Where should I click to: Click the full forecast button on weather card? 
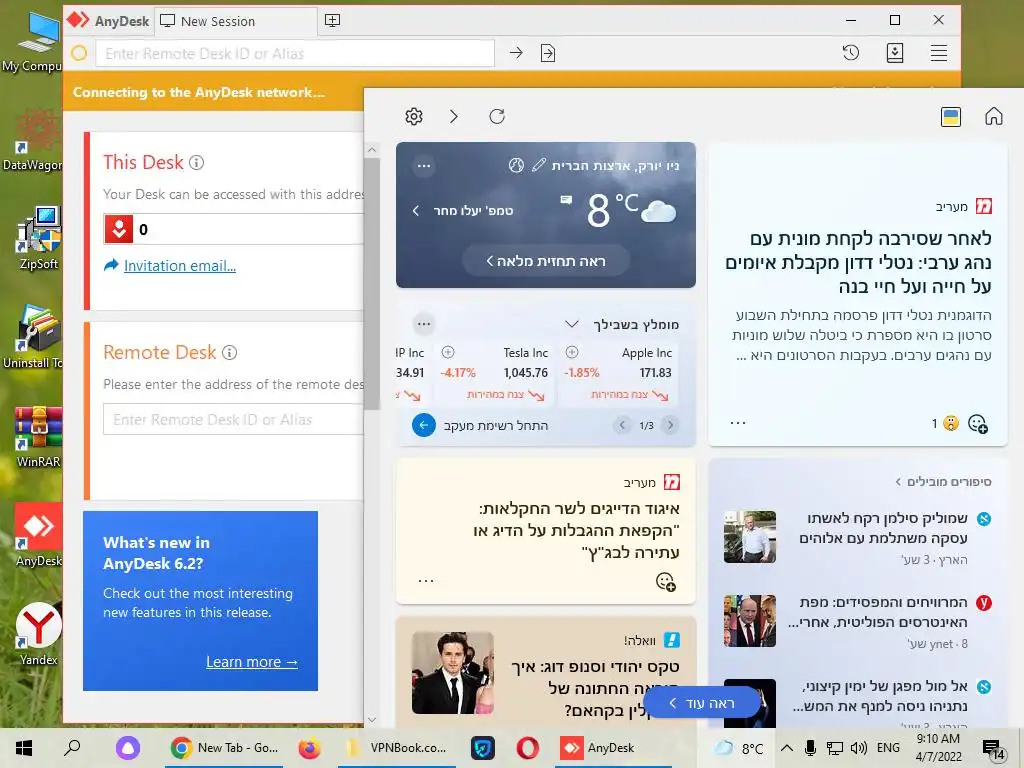click(x=546, y=261)
